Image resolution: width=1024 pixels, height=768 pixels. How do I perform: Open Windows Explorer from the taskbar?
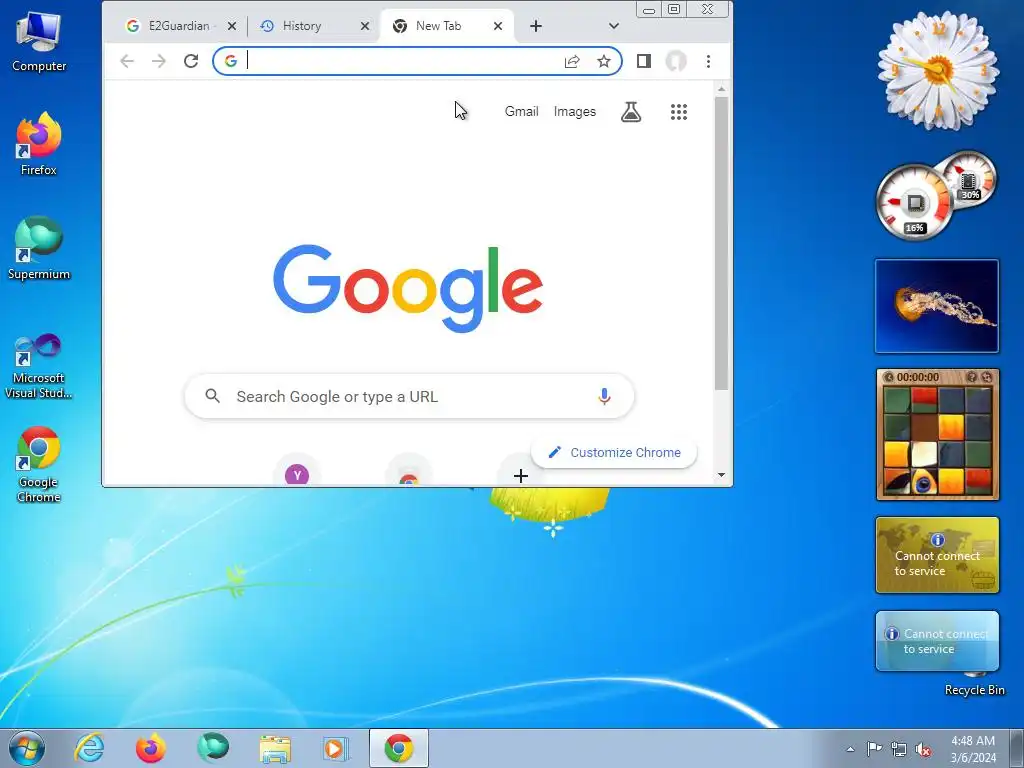coord(275,748)
